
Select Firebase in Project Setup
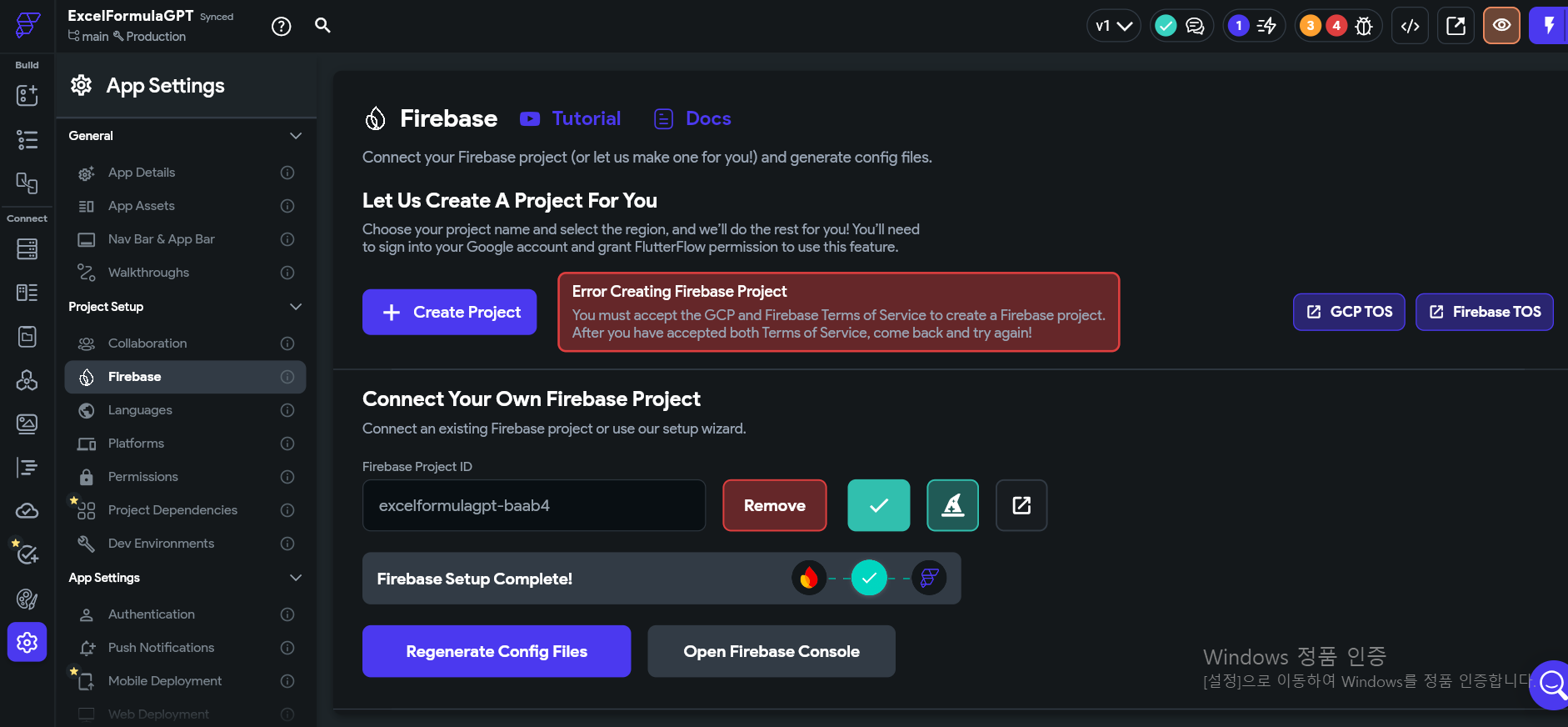(x=185, y=377)
